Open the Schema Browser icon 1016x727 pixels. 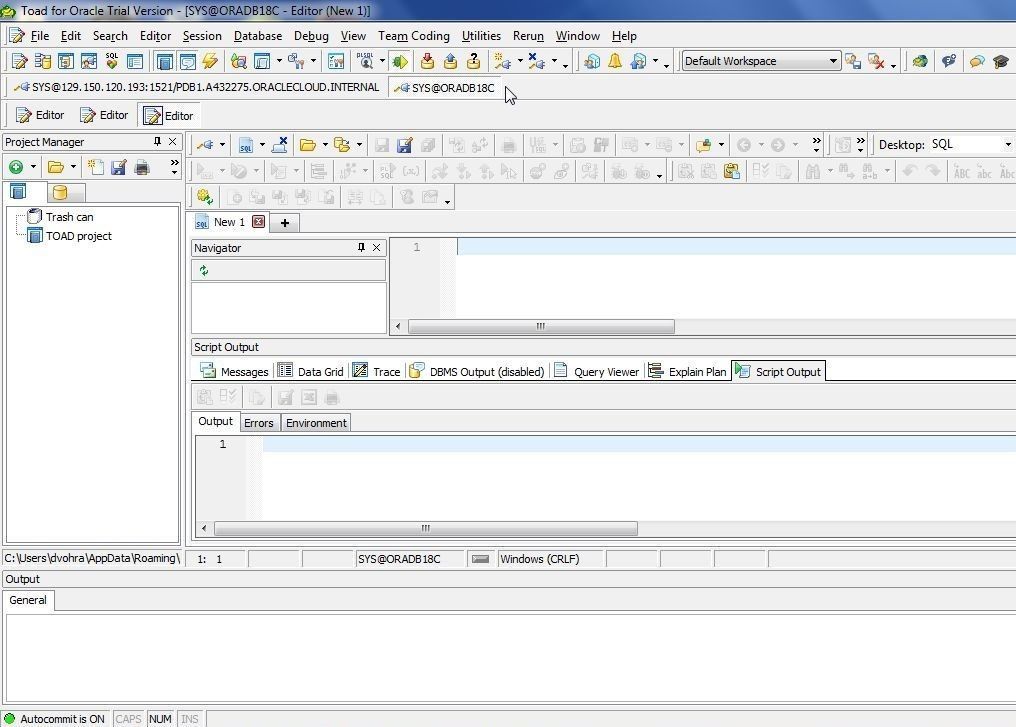[x=43, y=62]
